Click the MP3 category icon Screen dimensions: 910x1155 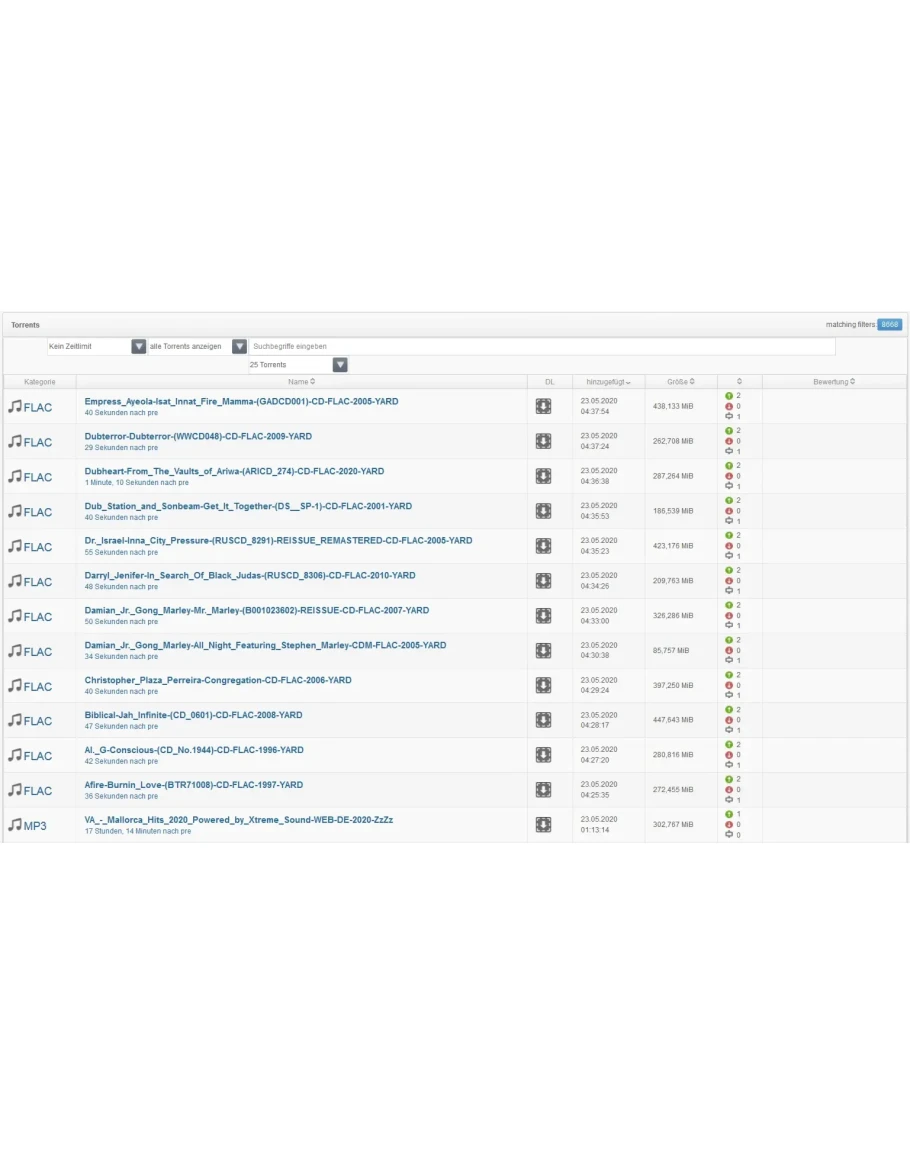(x=28, y=825)
